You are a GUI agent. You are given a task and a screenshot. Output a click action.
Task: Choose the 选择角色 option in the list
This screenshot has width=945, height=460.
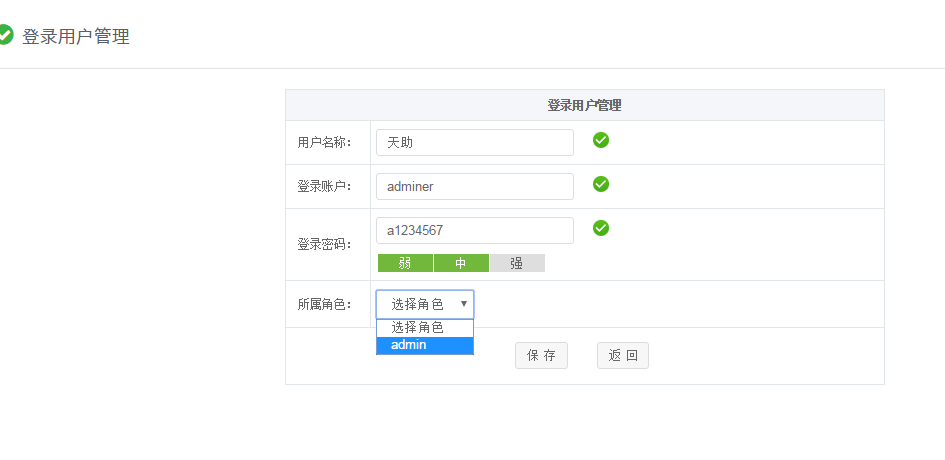[425, 328]
